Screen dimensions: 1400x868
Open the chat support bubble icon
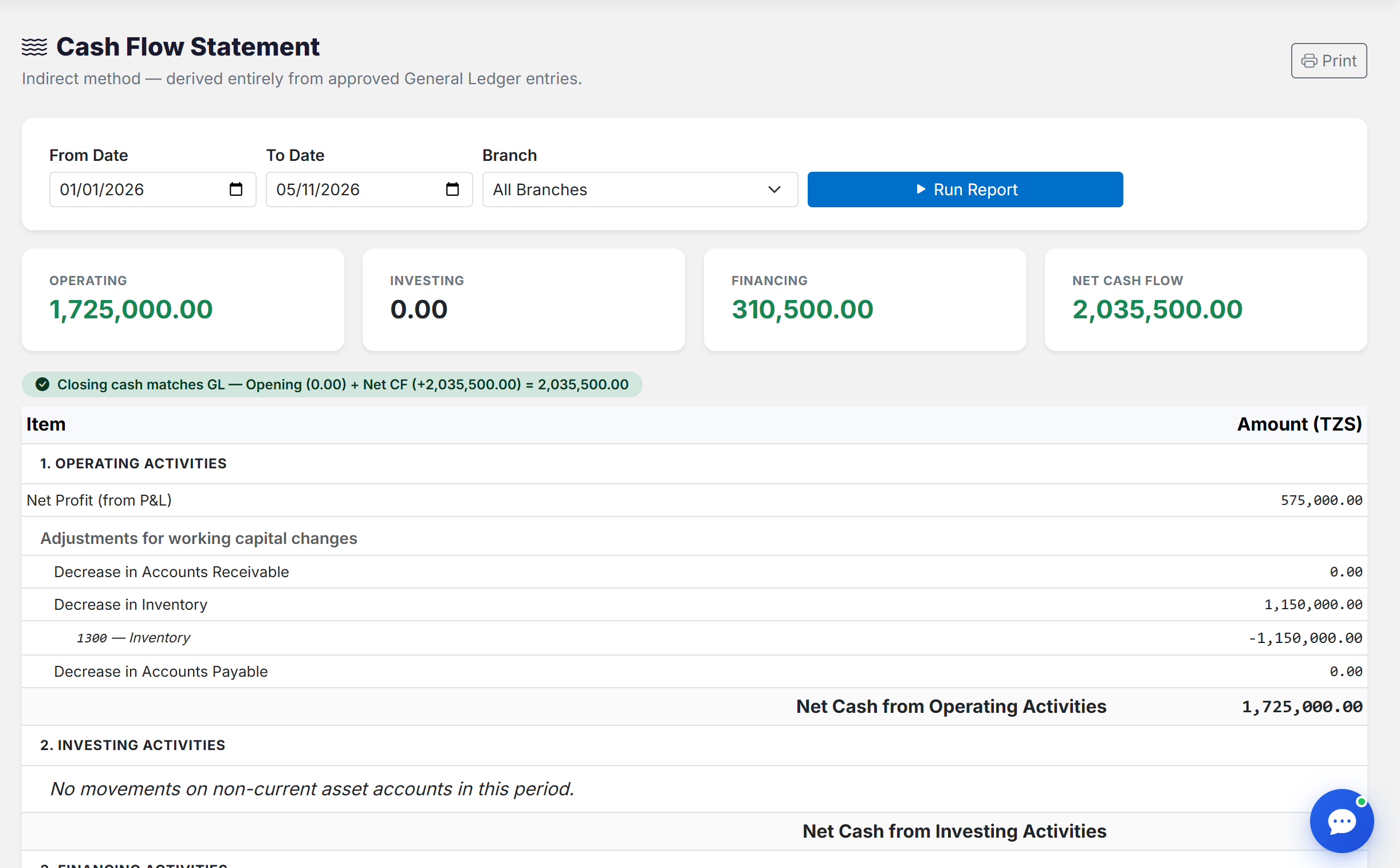click(1342, 821)
